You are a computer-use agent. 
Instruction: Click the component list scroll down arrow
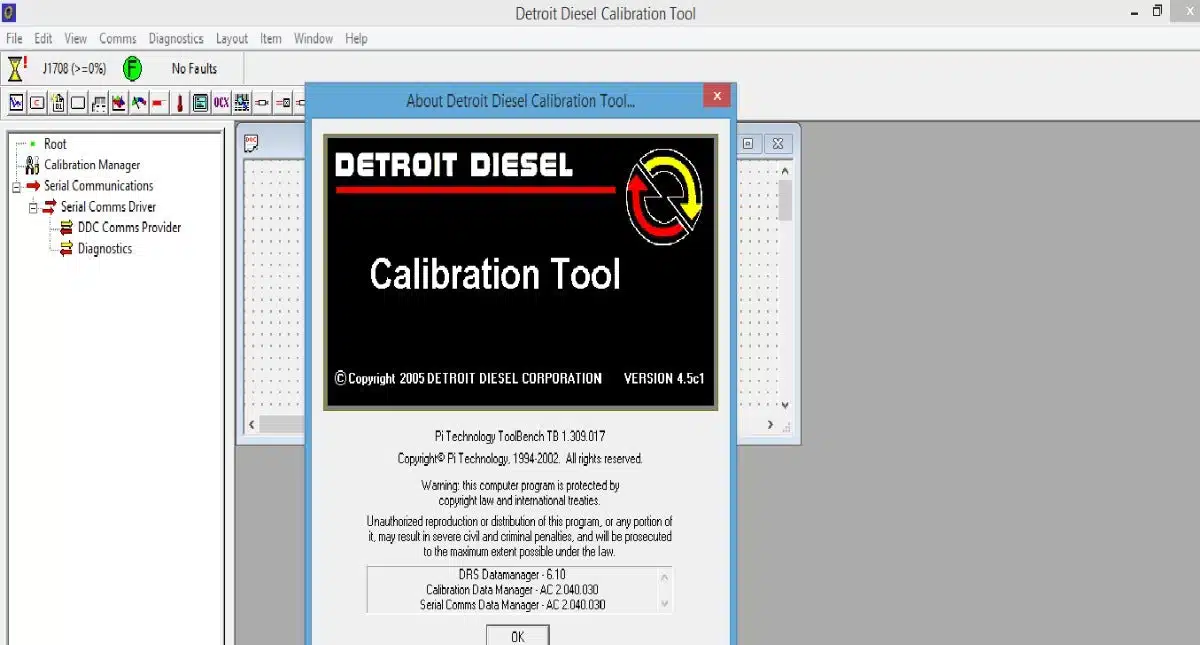664,604
